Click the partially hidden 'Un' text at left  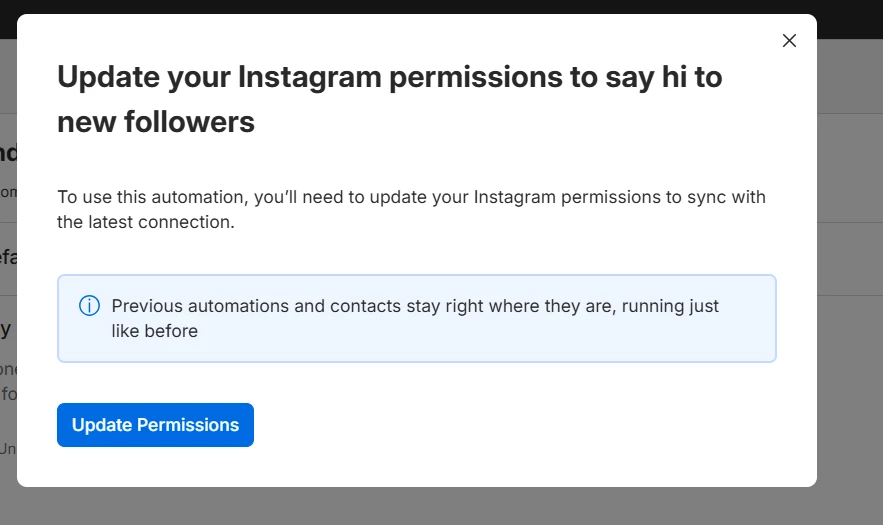[8, 449]
